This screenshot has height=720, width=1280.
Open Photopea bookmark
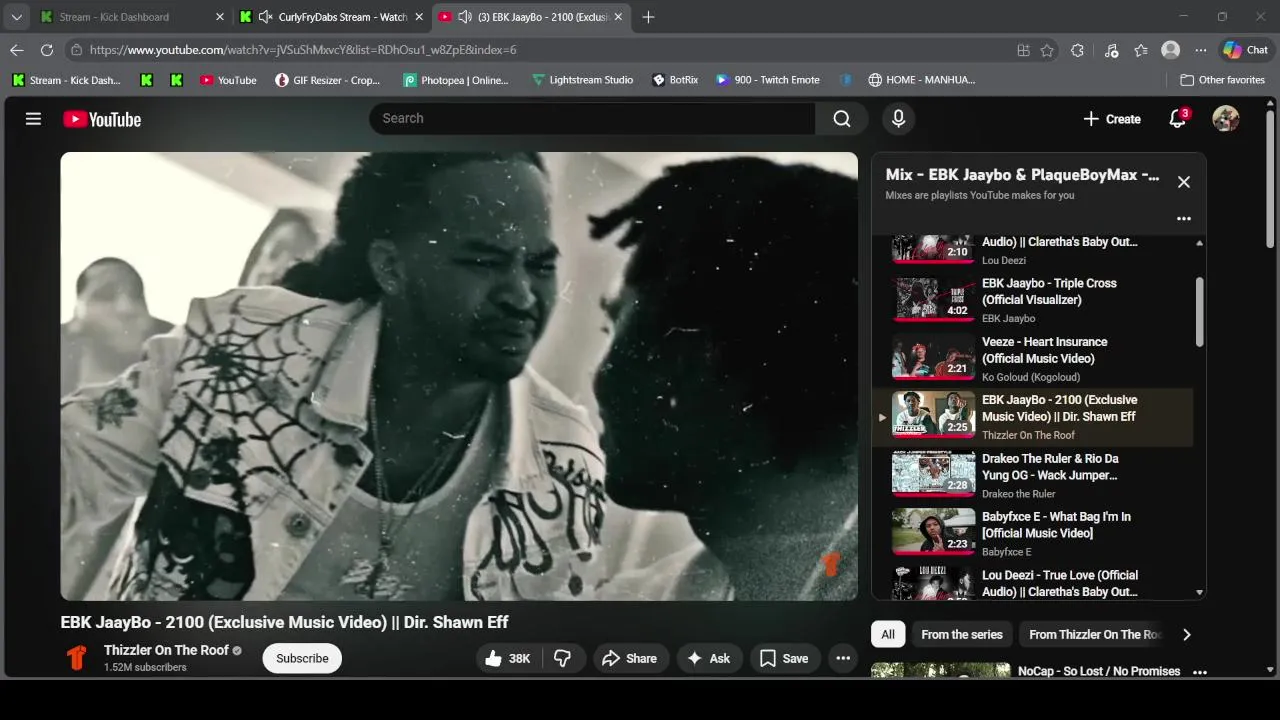click(x=456, y=80)
